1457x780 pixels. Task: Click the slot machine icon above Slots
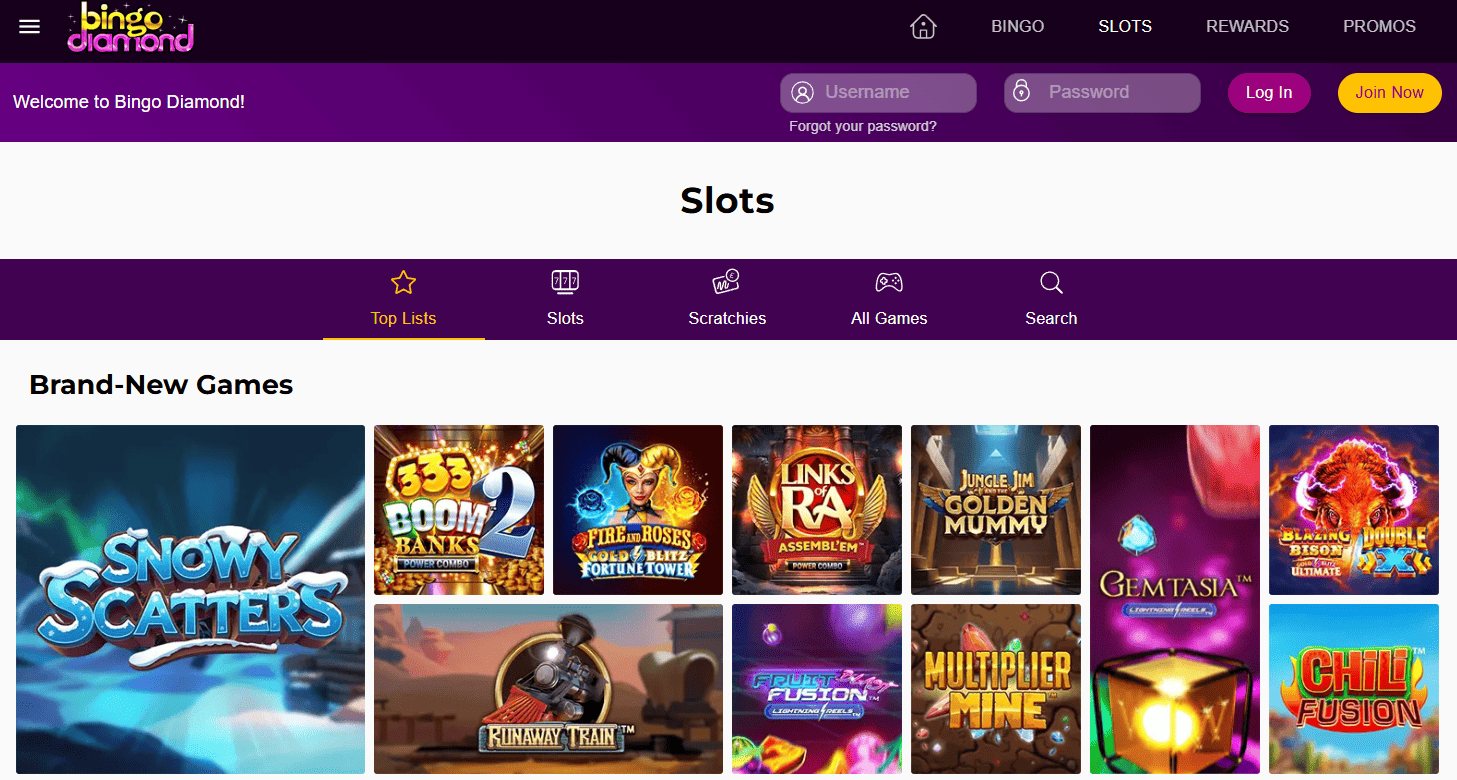[x=565, y=282]
